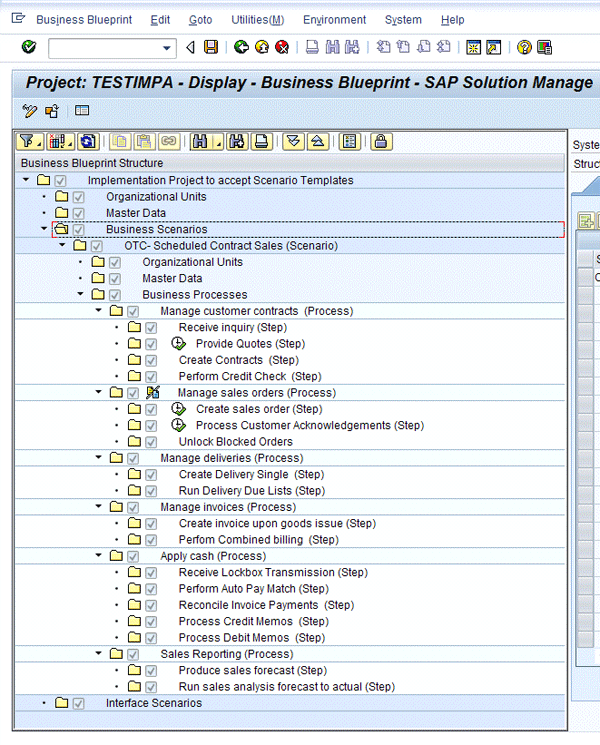
Task: Click the green Enter checkmark icon
Action: 28,47
